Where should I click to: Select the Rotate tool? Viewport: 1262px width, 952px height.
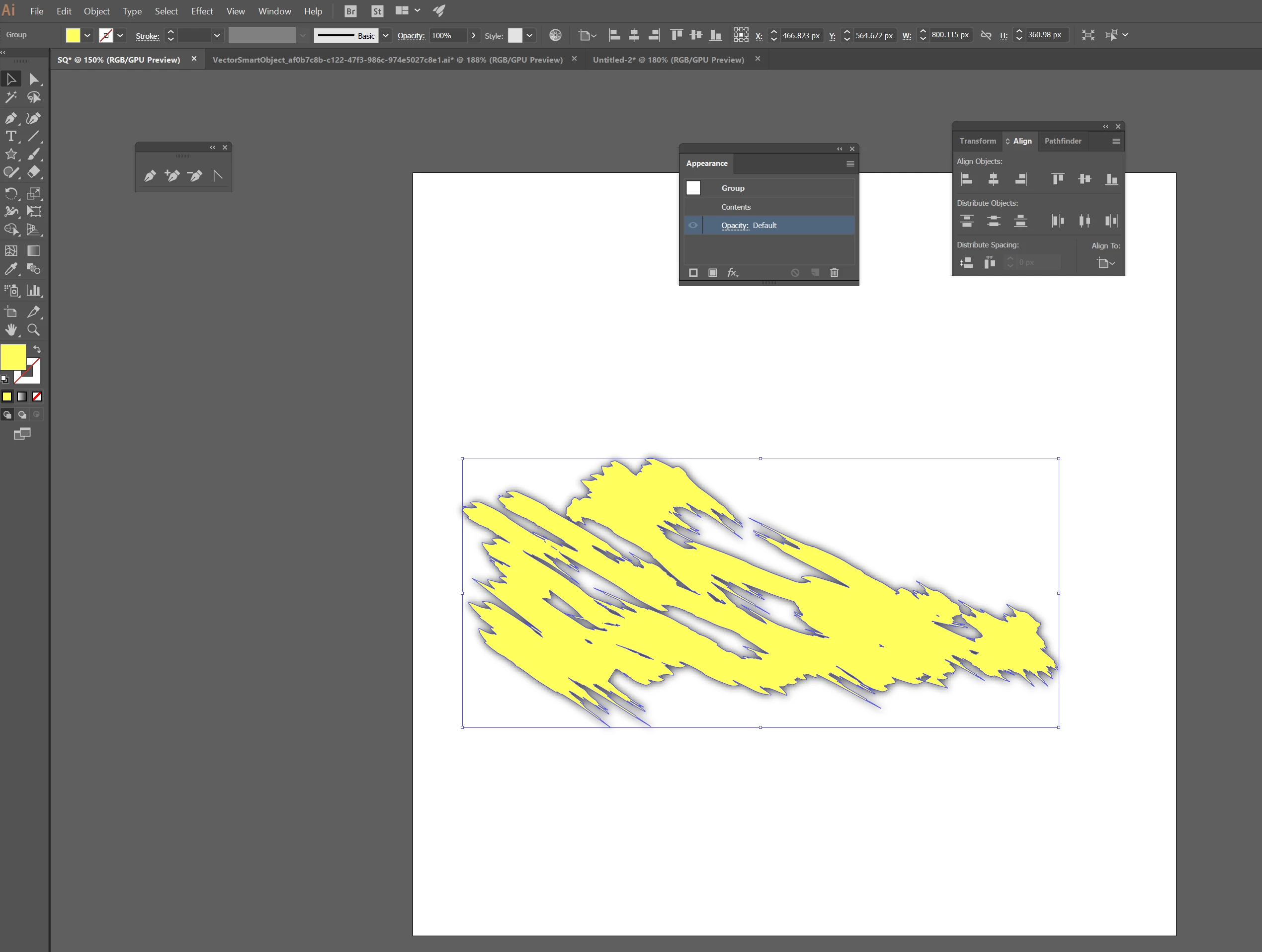coord(11,193)
